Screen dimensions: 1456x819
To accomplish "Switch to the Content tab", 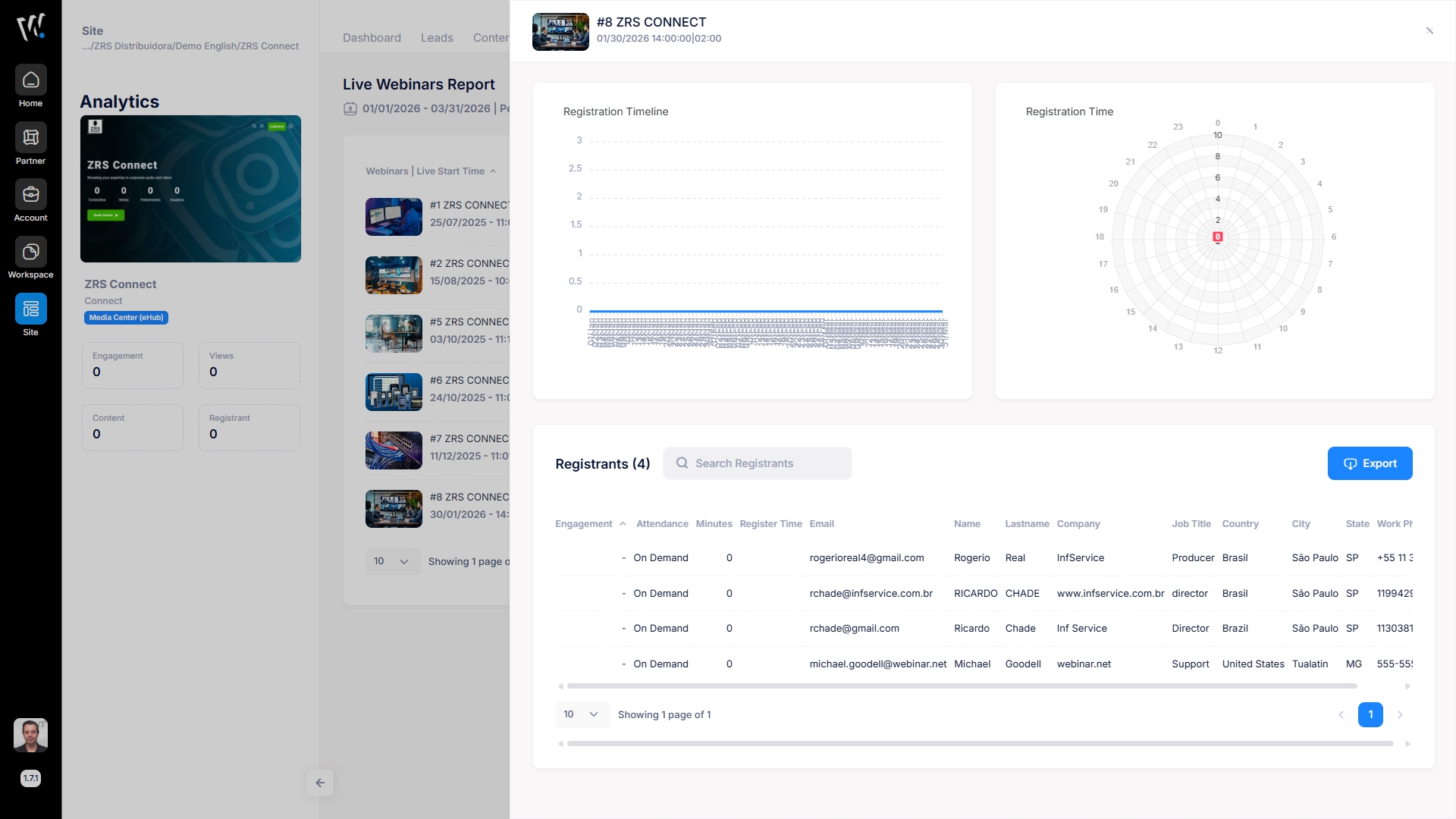I will pos(491,38).
